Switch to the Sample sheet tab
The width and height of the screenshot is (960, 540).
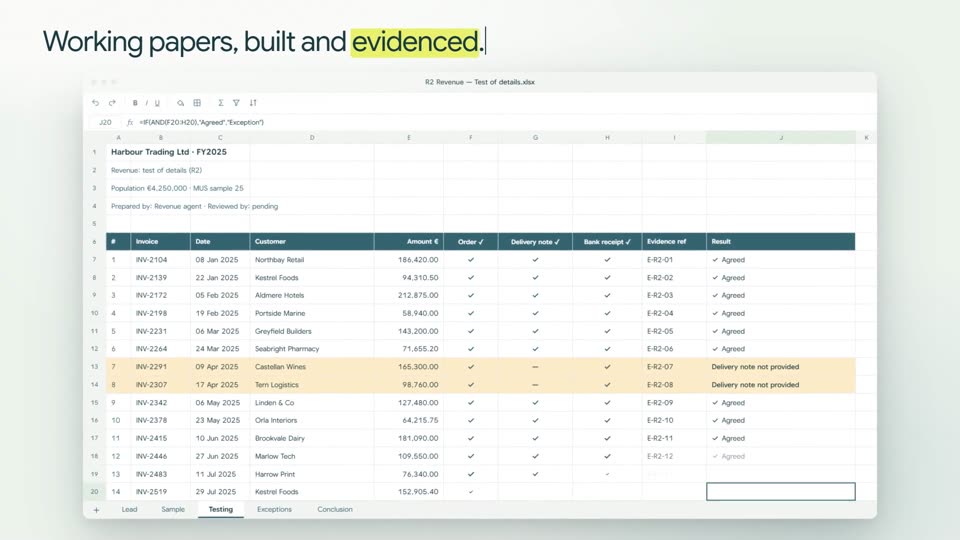[x=173, y=509]
